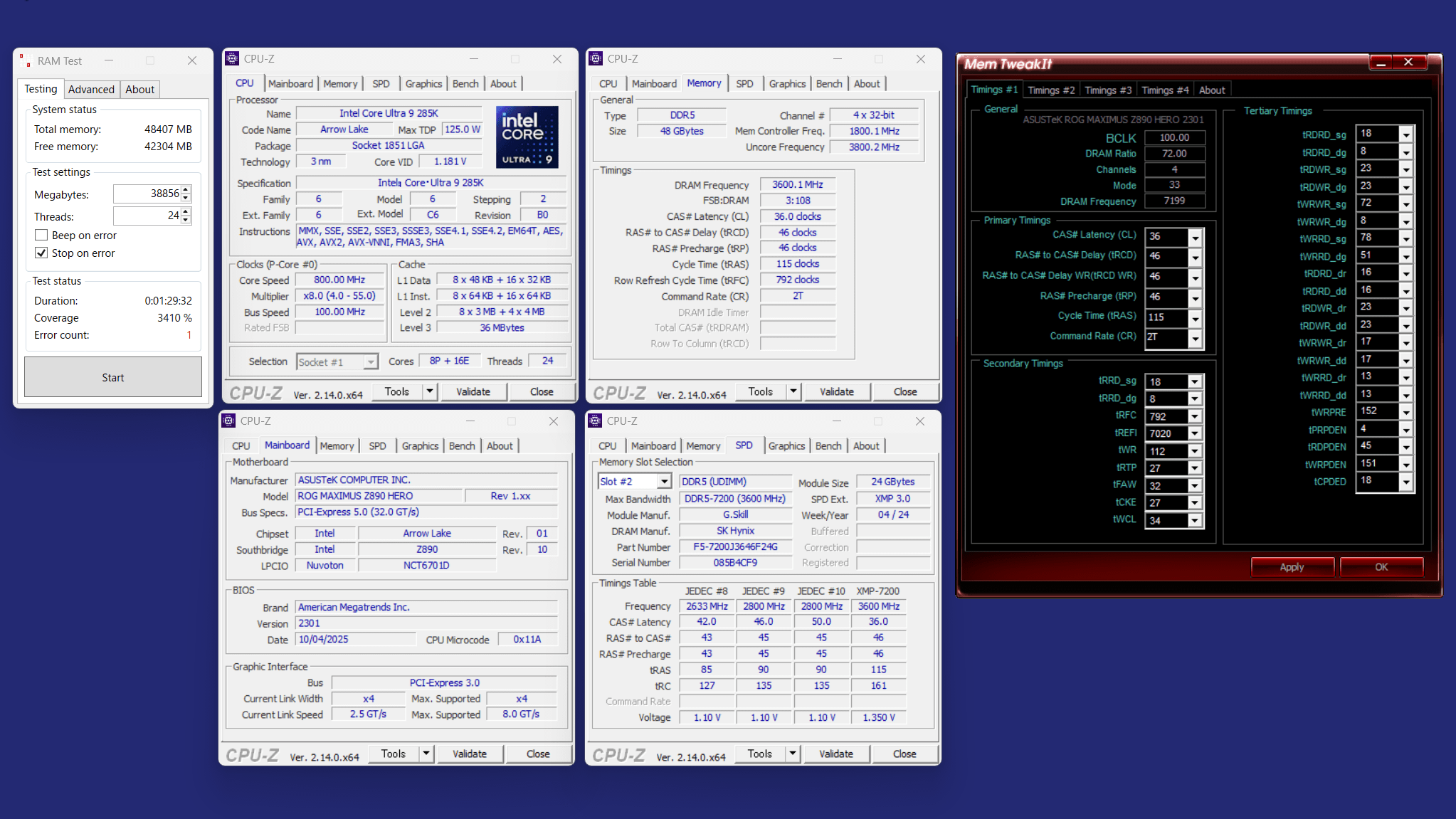Click the CPU-Z icon in SPD window title
This screenshot has height=819, width=1456.
click(x=595, y=421)
